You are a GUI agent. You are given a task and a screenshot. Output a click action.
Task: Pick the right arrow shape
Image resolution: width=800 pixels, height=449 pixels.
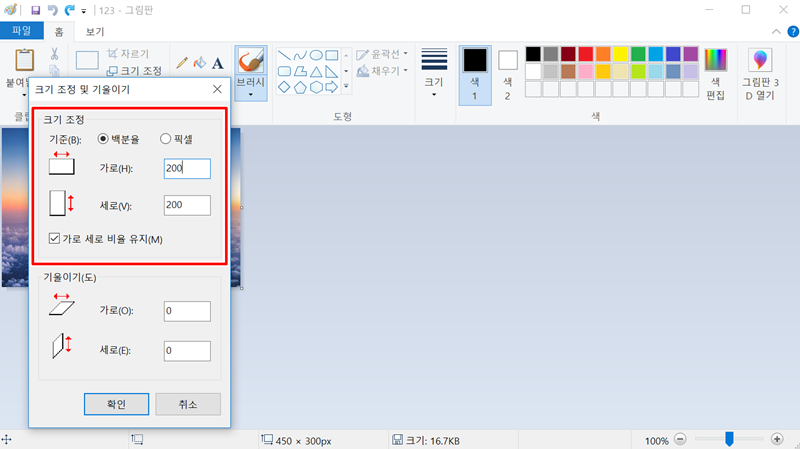[x=332, y=87]
